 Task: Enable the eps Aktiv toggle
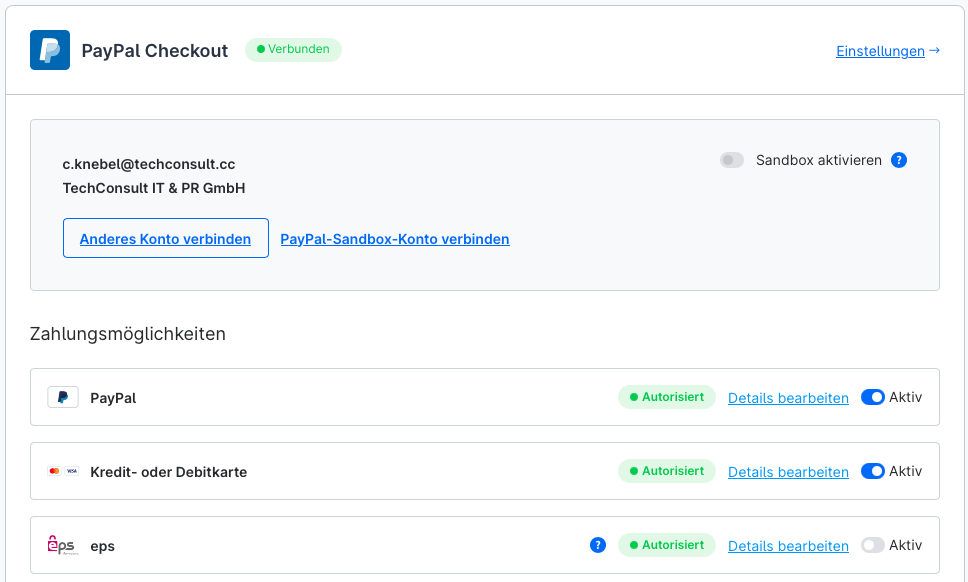(872, 545)
